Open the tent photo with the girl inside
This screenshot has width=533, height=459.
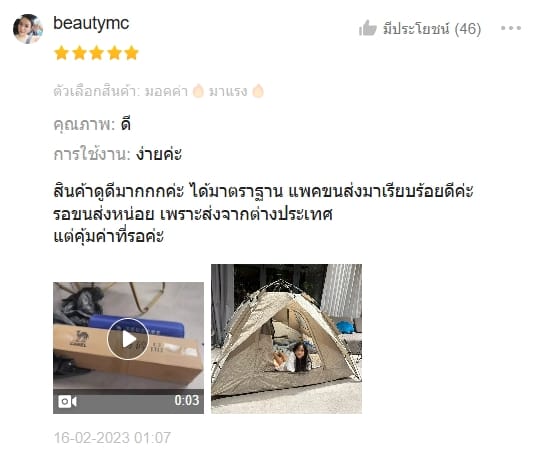tap(286, 339)
